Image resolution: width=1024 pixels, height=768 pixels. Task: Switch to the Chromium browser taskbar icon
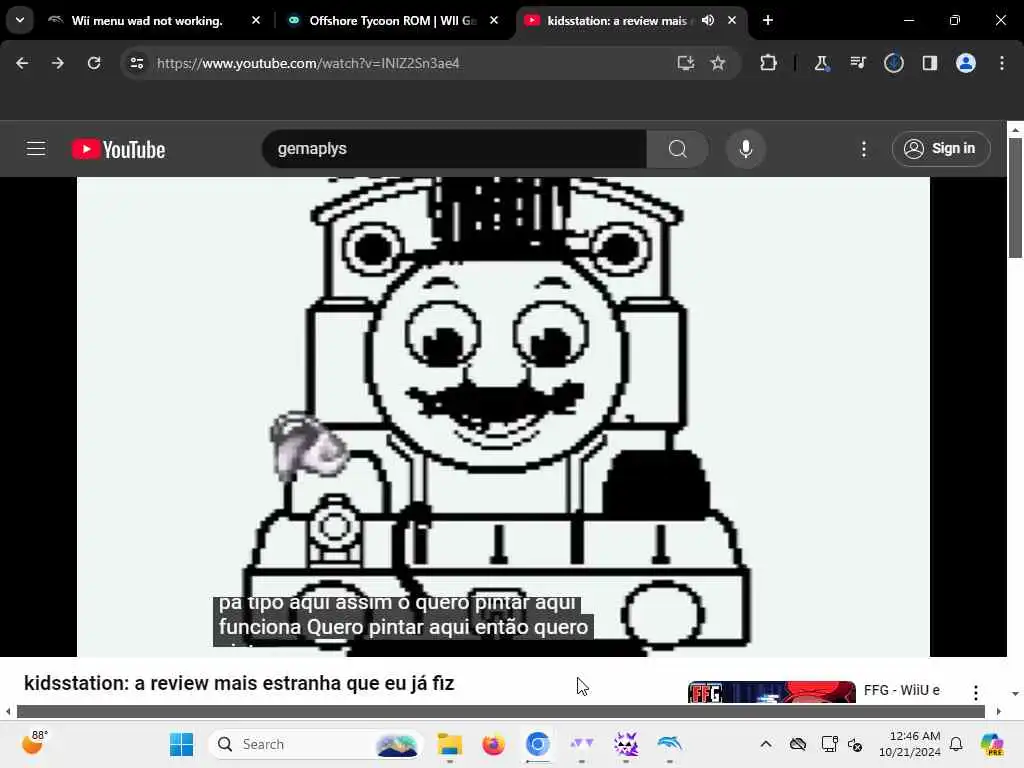coord(537,744)
